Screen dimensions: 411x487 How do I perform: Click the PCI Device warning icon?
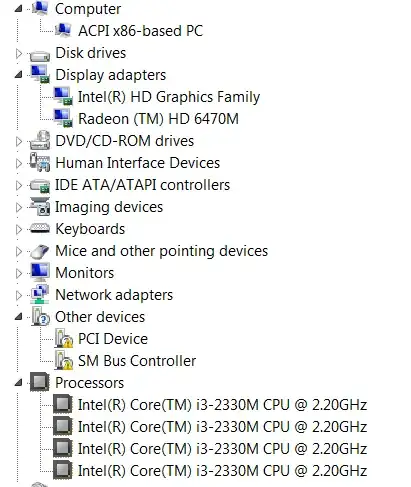pyautogui.click(x=63, y=338)
